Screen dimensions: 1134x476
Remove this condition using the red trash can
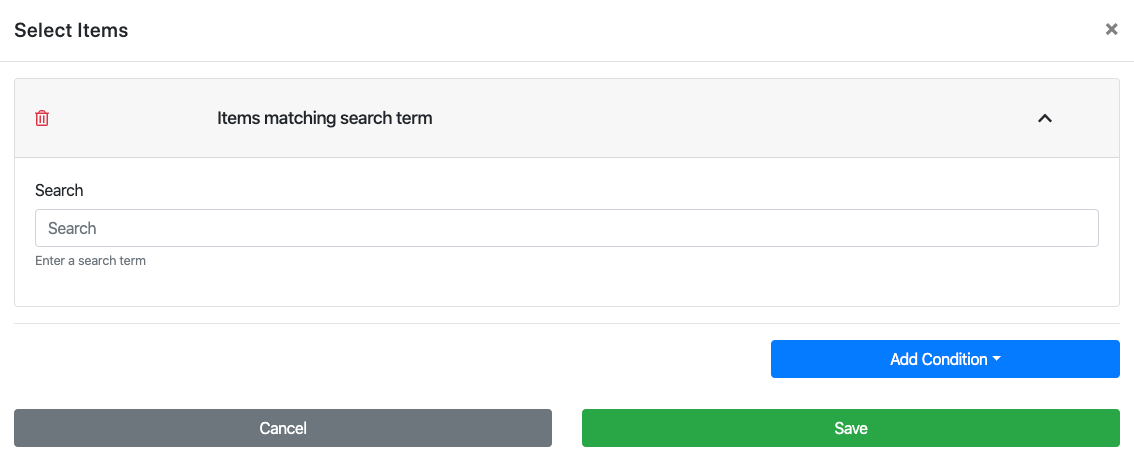[42, 118]
